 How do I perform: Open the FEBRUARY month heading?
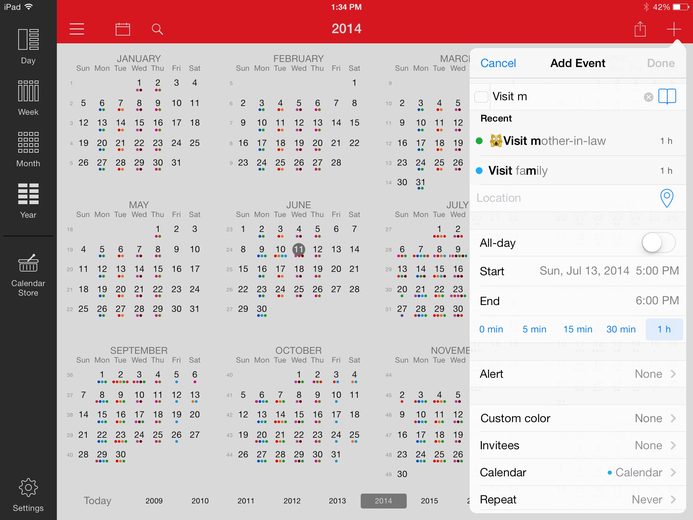coord(298,58)
